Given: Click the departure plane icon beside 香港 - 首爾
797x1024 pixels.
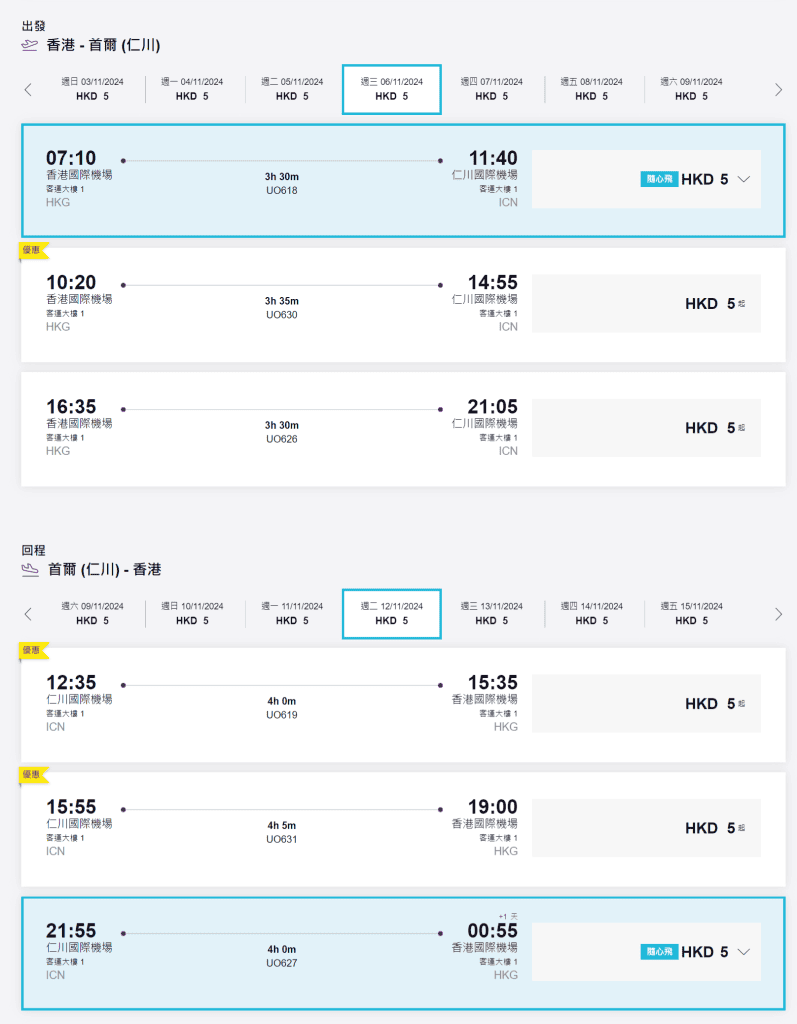Looking at the screenshot, I should click(29, 45).
